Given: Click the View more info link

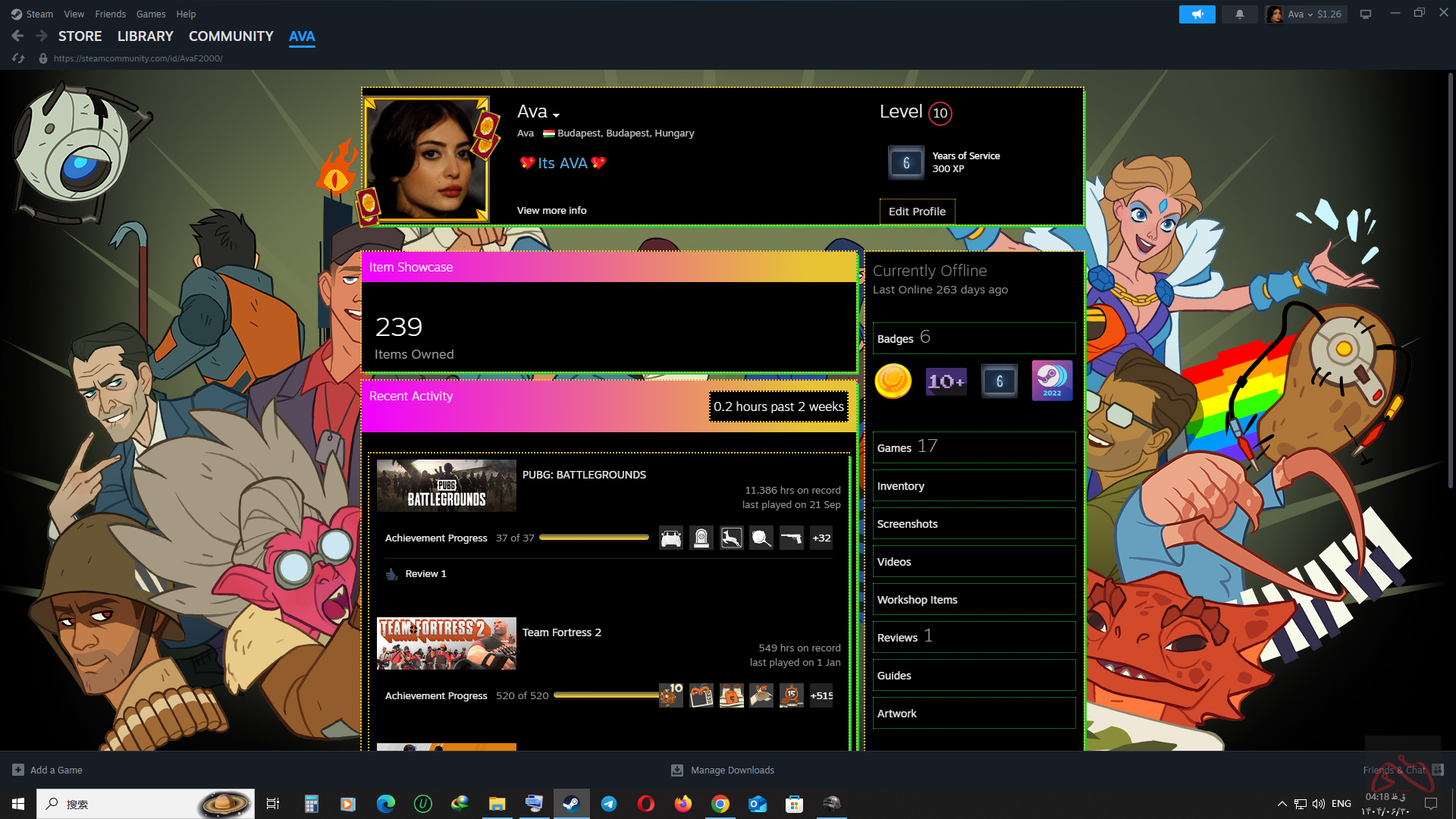Looking at the screenshot, I should pyautogui.click(x=551, y=210).
